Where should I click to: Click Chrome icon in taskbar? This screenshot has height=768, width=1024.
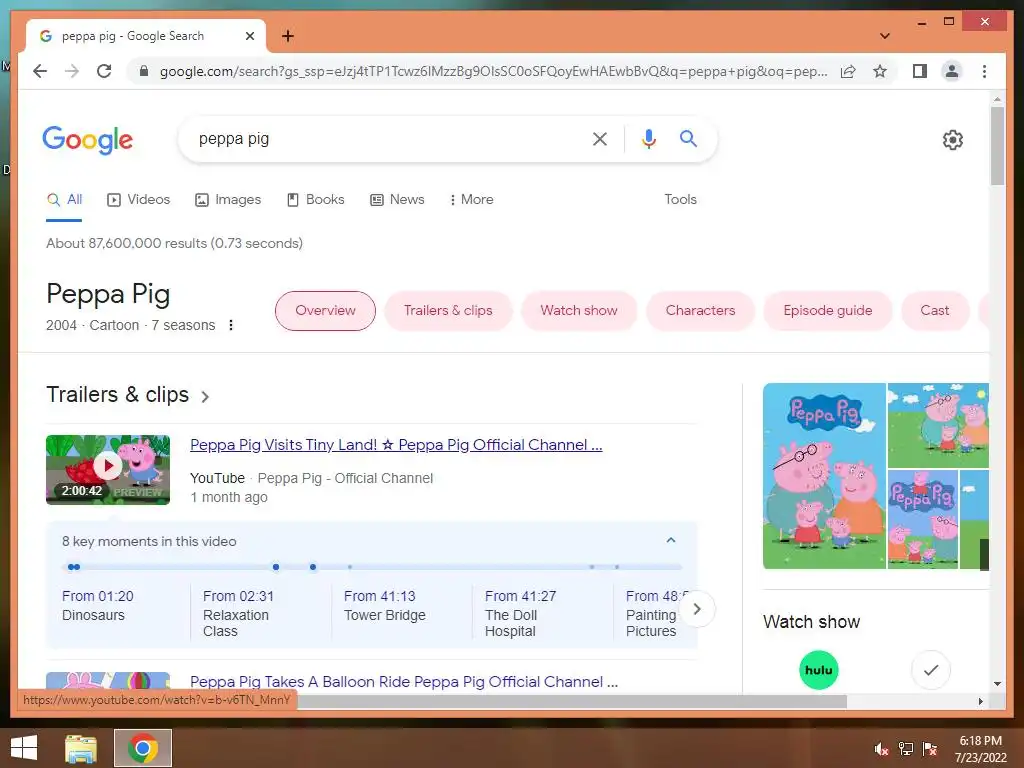[143, 748]
